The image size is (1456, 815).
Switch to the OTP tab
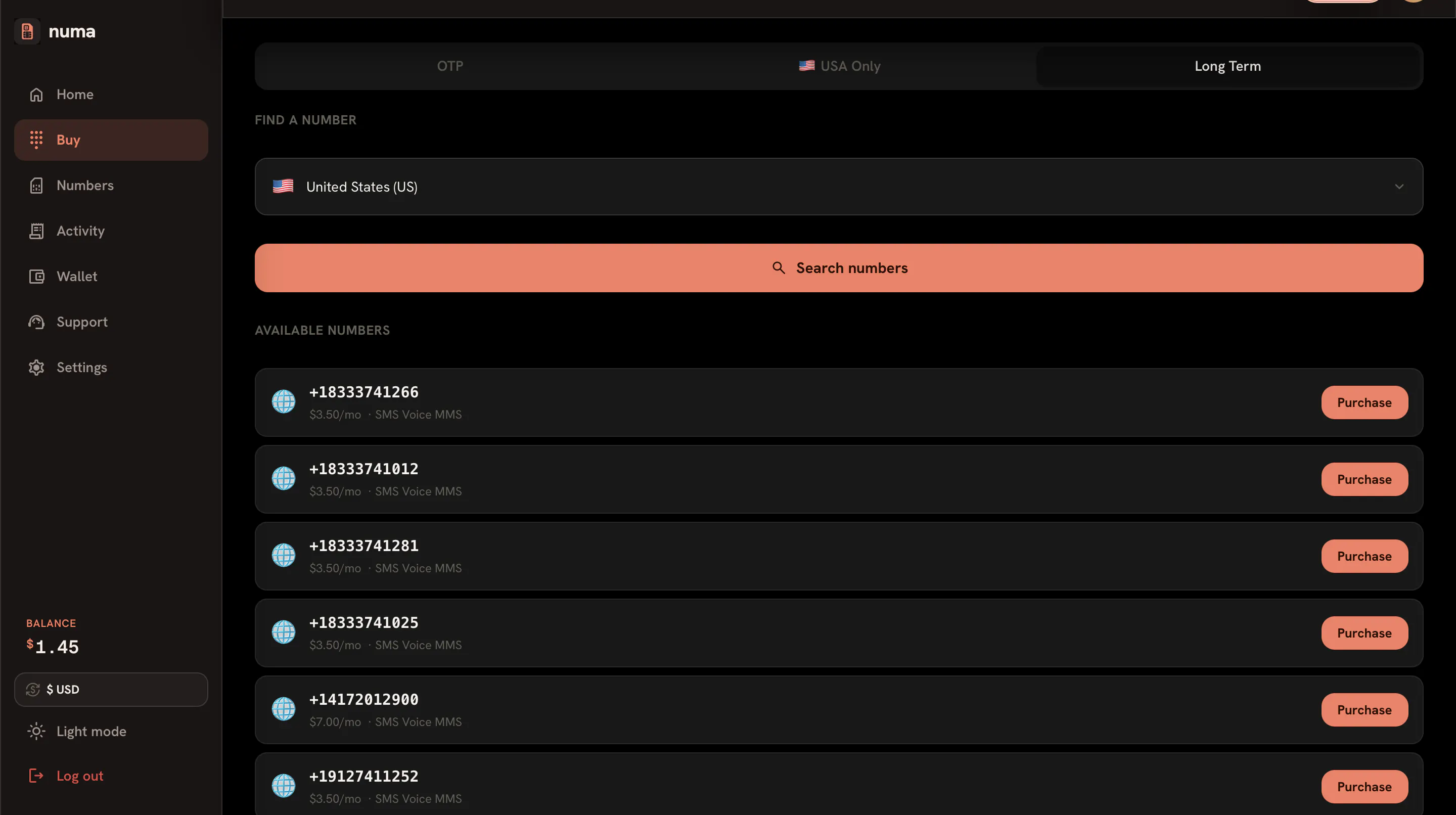tap(450, 66)
